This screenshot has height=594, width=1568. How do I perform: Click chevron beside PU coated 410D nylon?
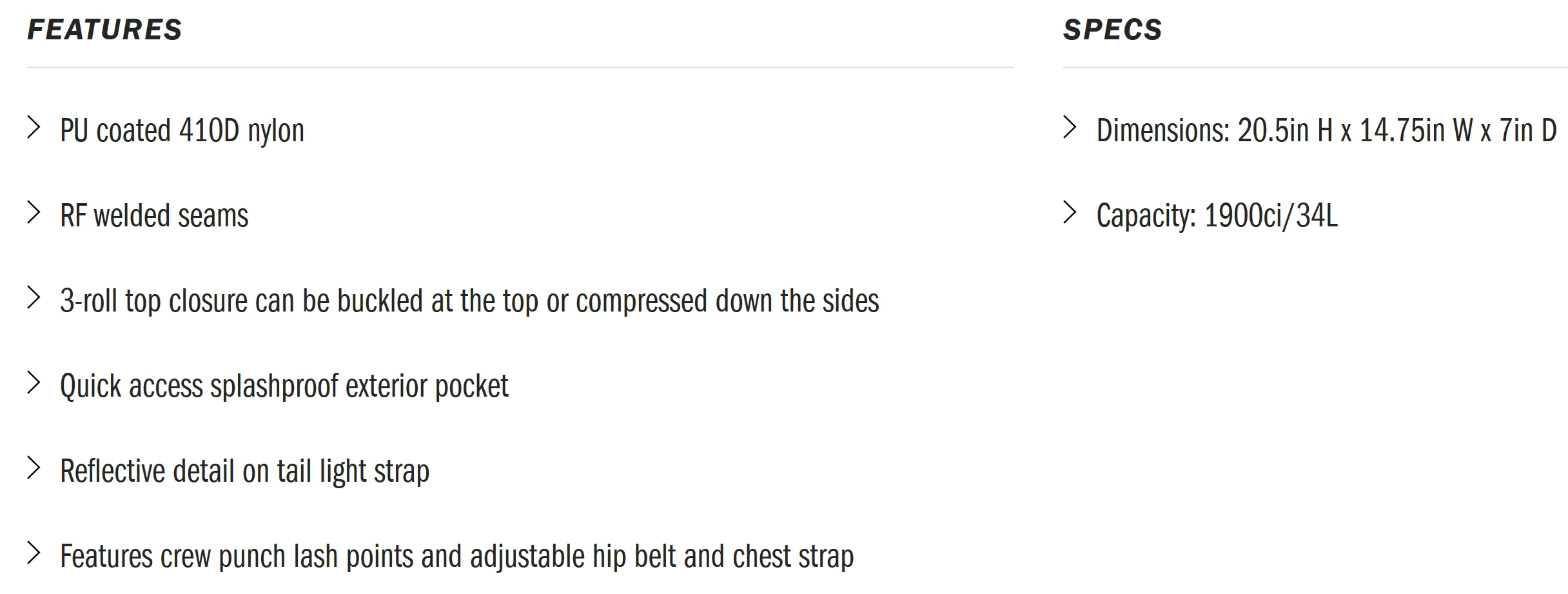pyautogui.click(x=34, y=128)
